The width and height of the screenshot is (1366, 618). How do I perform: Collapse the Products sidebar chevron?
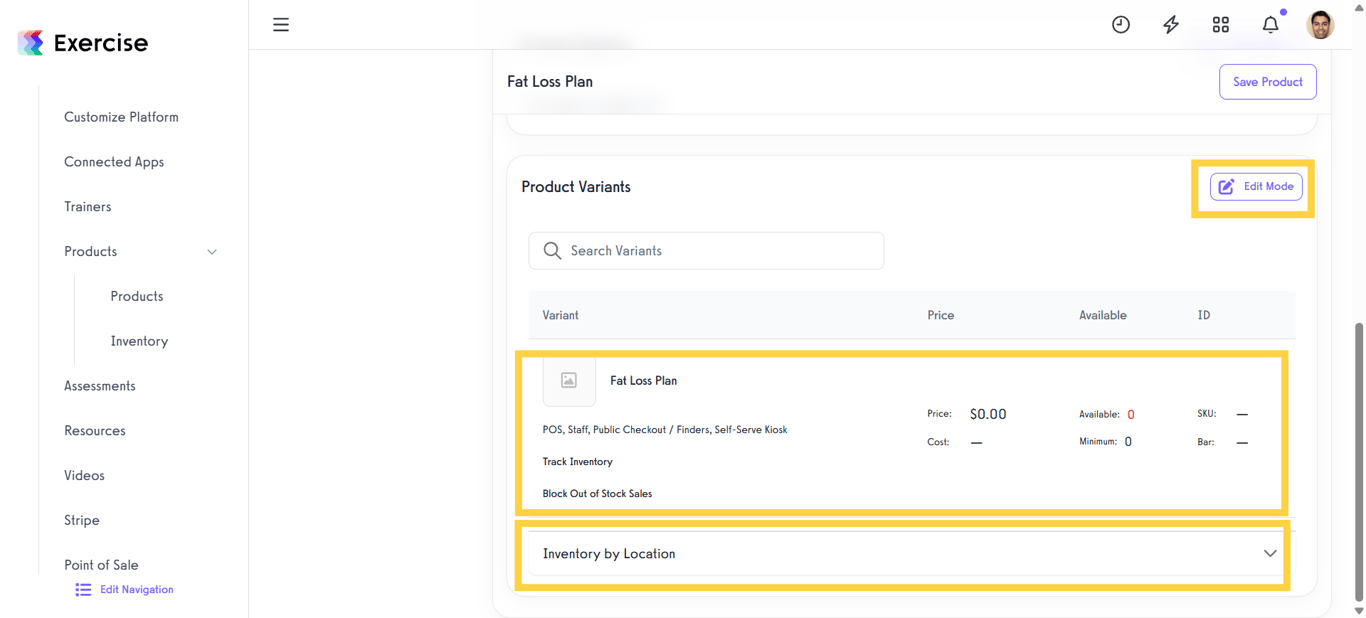click(212, 252)
